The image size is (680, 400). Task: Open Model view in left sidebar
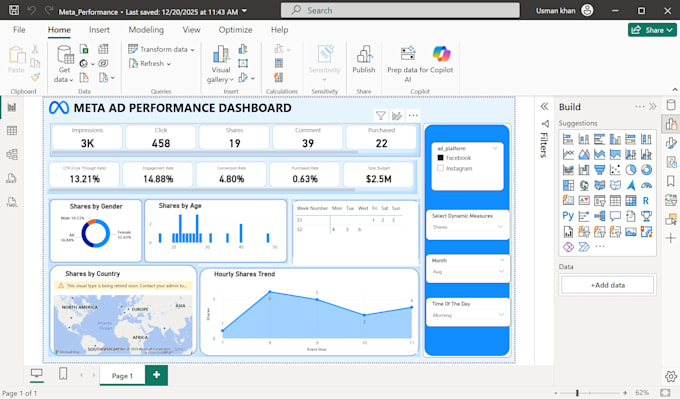tap(12, 154)
